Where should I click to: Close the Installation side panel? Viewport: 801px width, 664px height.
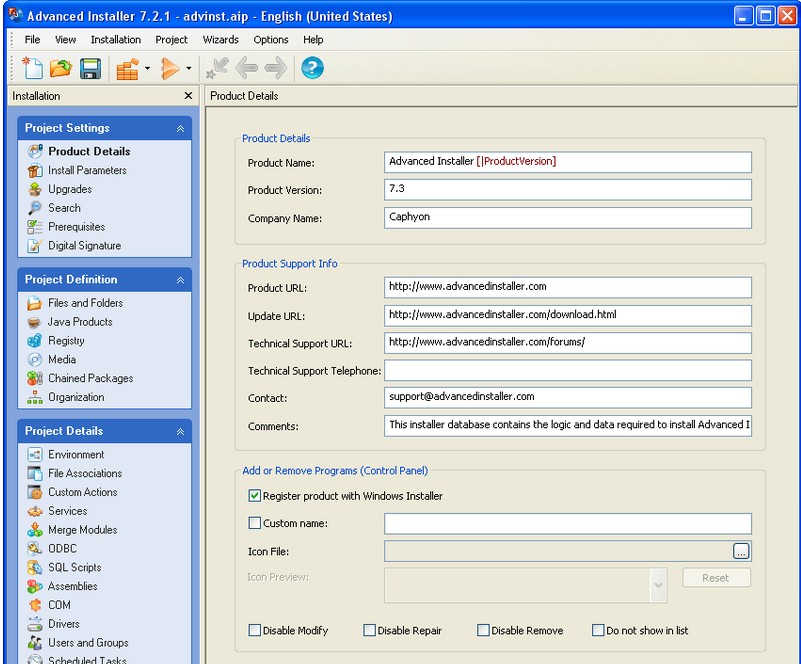tap(188, 96)
